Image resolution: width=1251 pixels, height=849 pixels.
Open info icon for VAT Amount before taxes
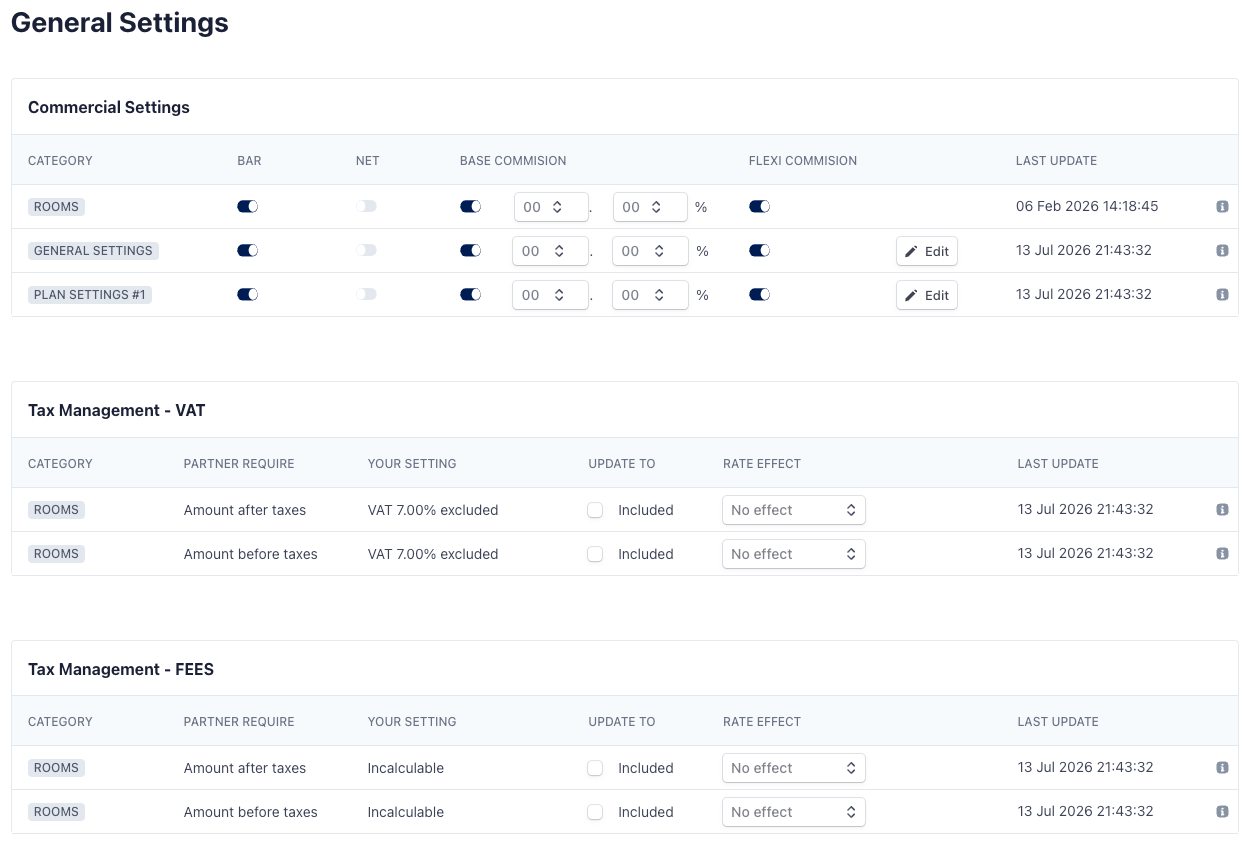point(1222,554)
